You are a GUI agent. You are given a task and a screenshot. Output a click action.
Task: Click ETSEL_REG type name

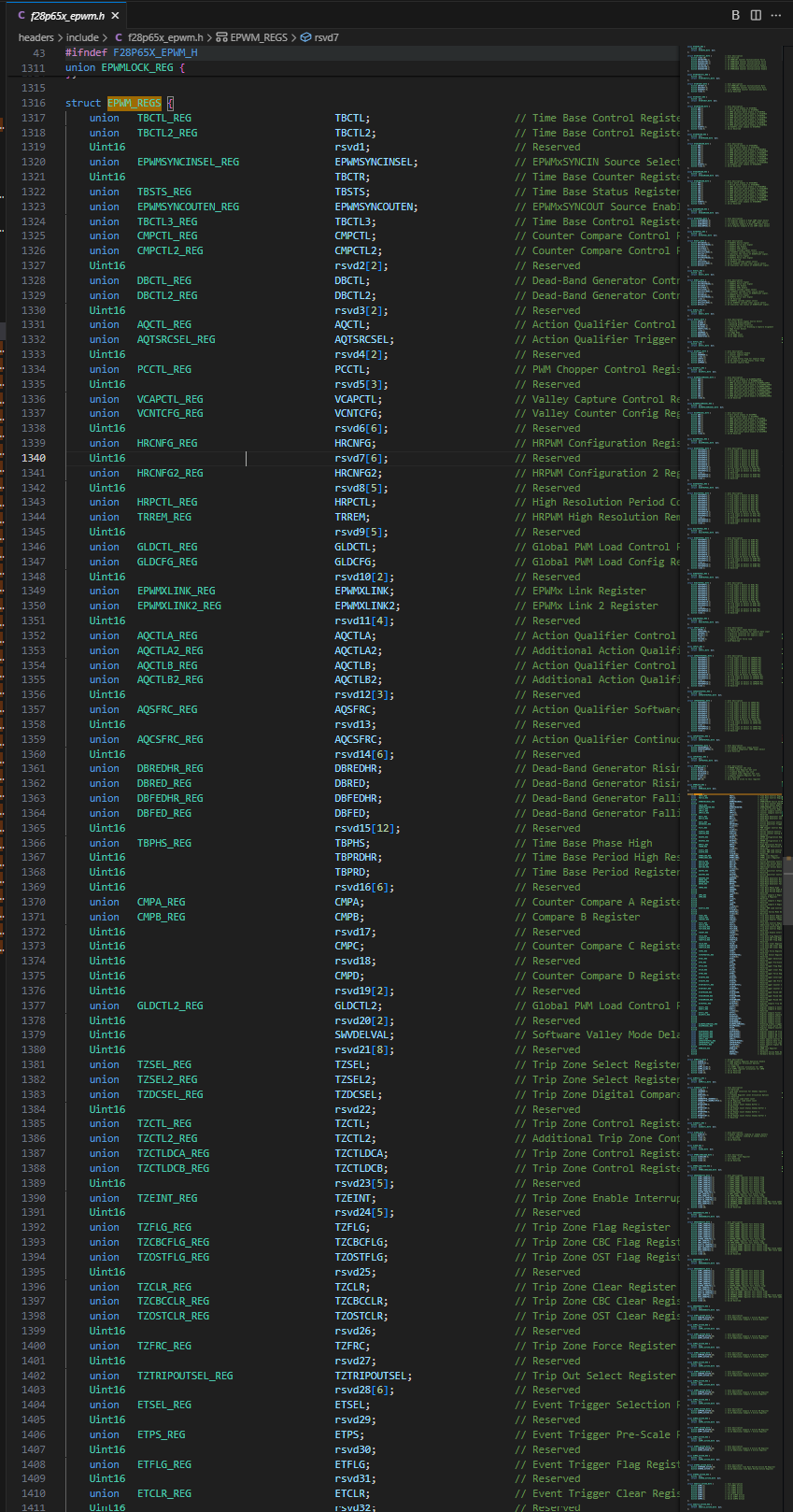tap(164, 1405)
